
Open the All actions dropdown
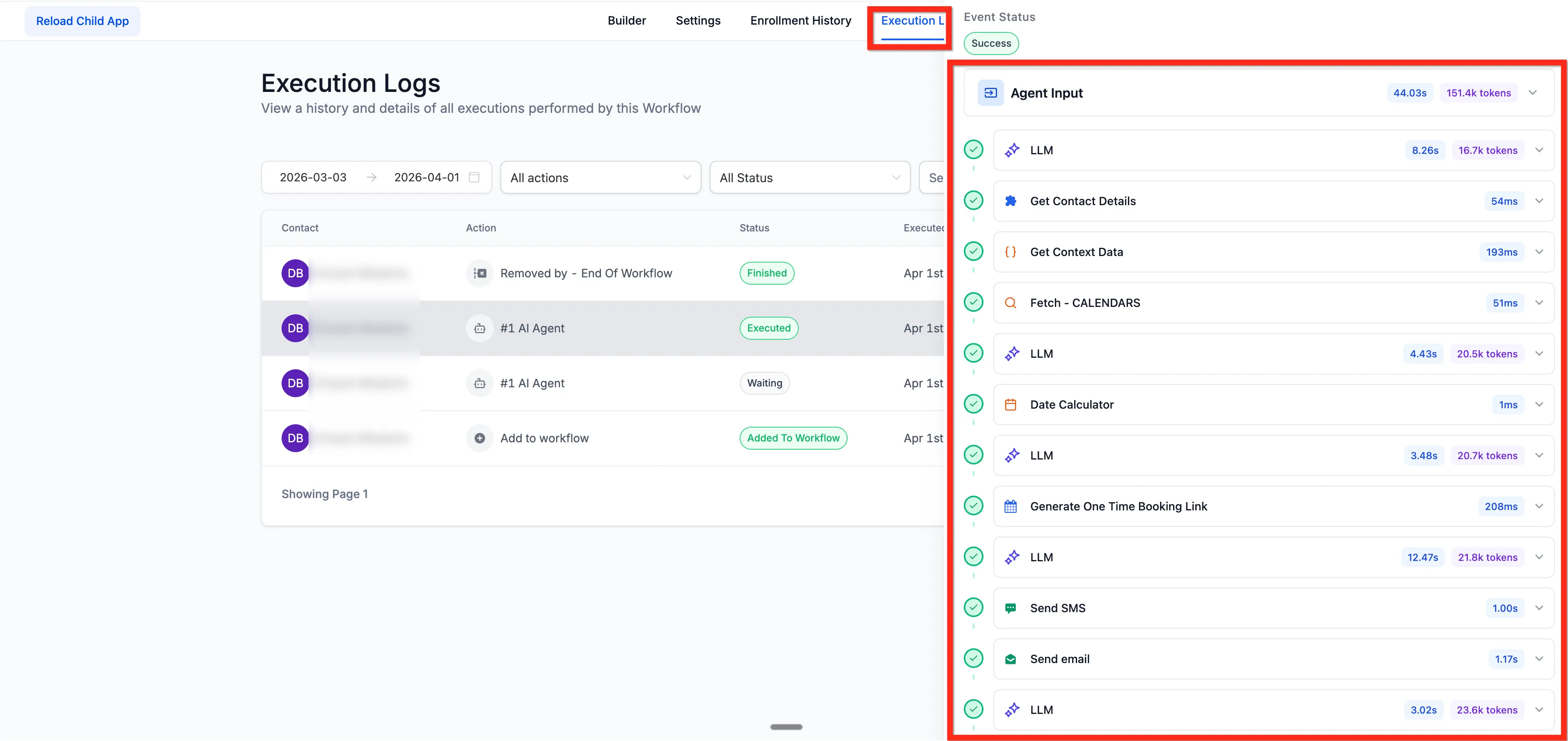click(600, 177)
